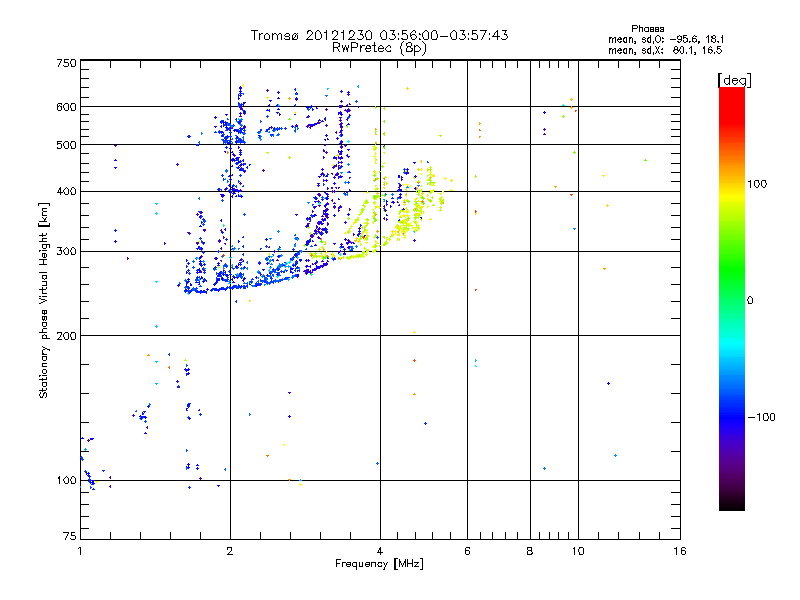Click the x-axis tick label '8'
Screen dimensions: 800x600
click(530, 551)
